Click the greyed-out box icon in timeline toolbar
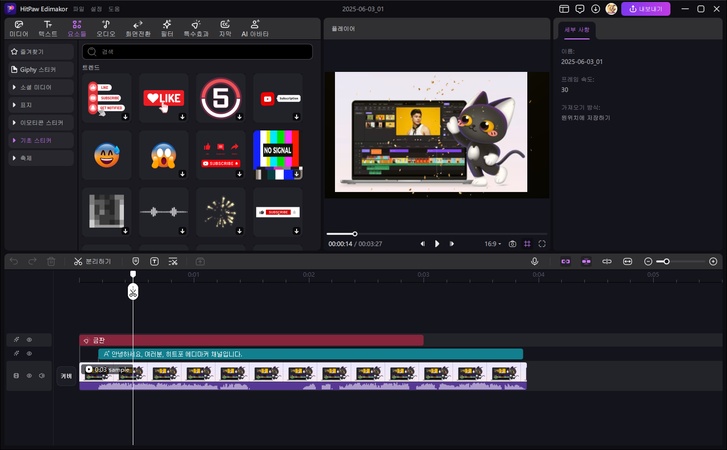 [200, 261]
